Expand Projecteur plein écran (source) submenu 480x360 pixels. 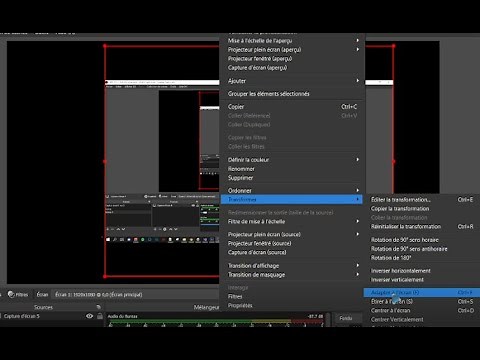point(292,234)
